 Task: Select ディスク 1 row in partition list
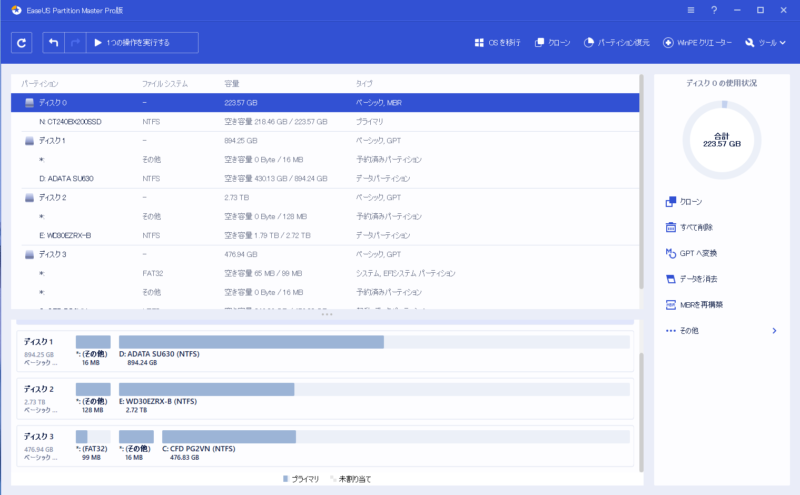[x=325, y=140]
